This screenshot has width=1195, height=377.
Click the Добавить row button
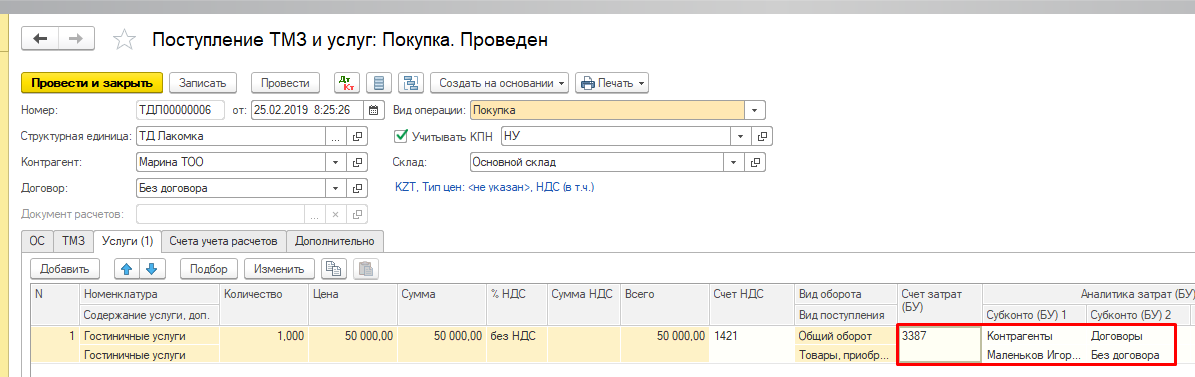tap(66, 268)
